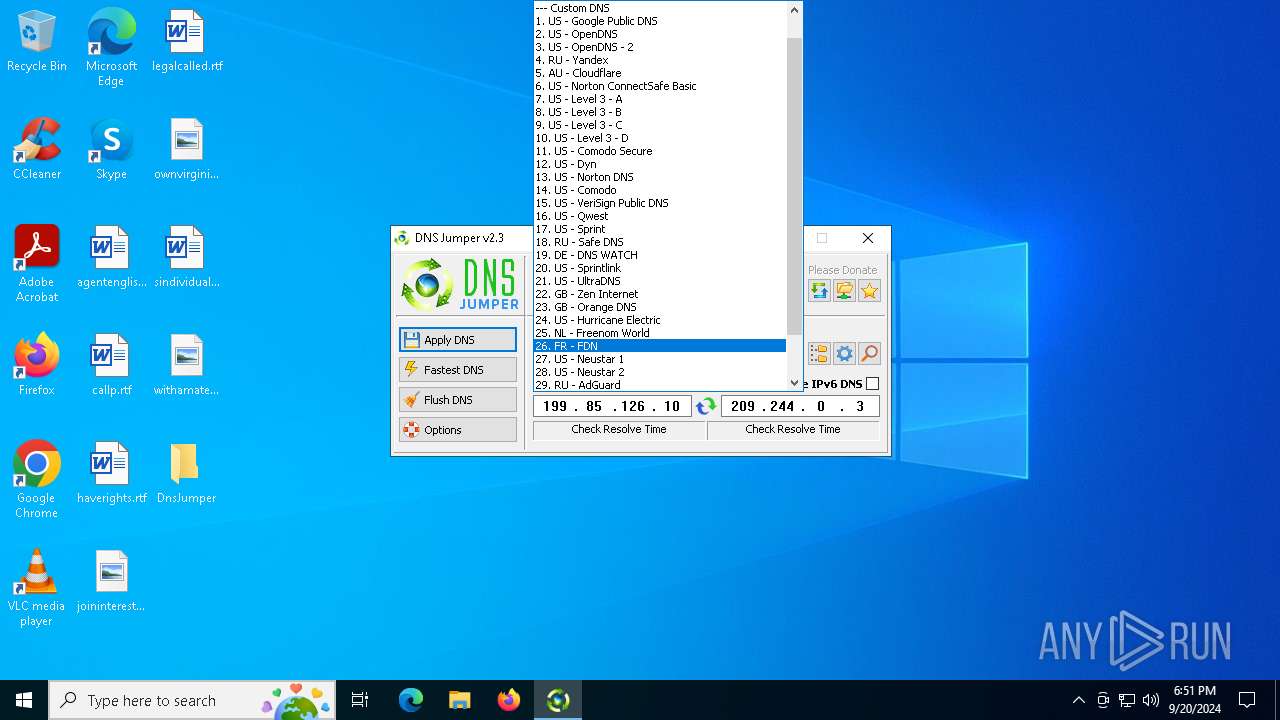This screenshot has height=720, width=1280.
Task: Pick '15. US - VeriSign Public DNS'
Action: pos(660,203)
